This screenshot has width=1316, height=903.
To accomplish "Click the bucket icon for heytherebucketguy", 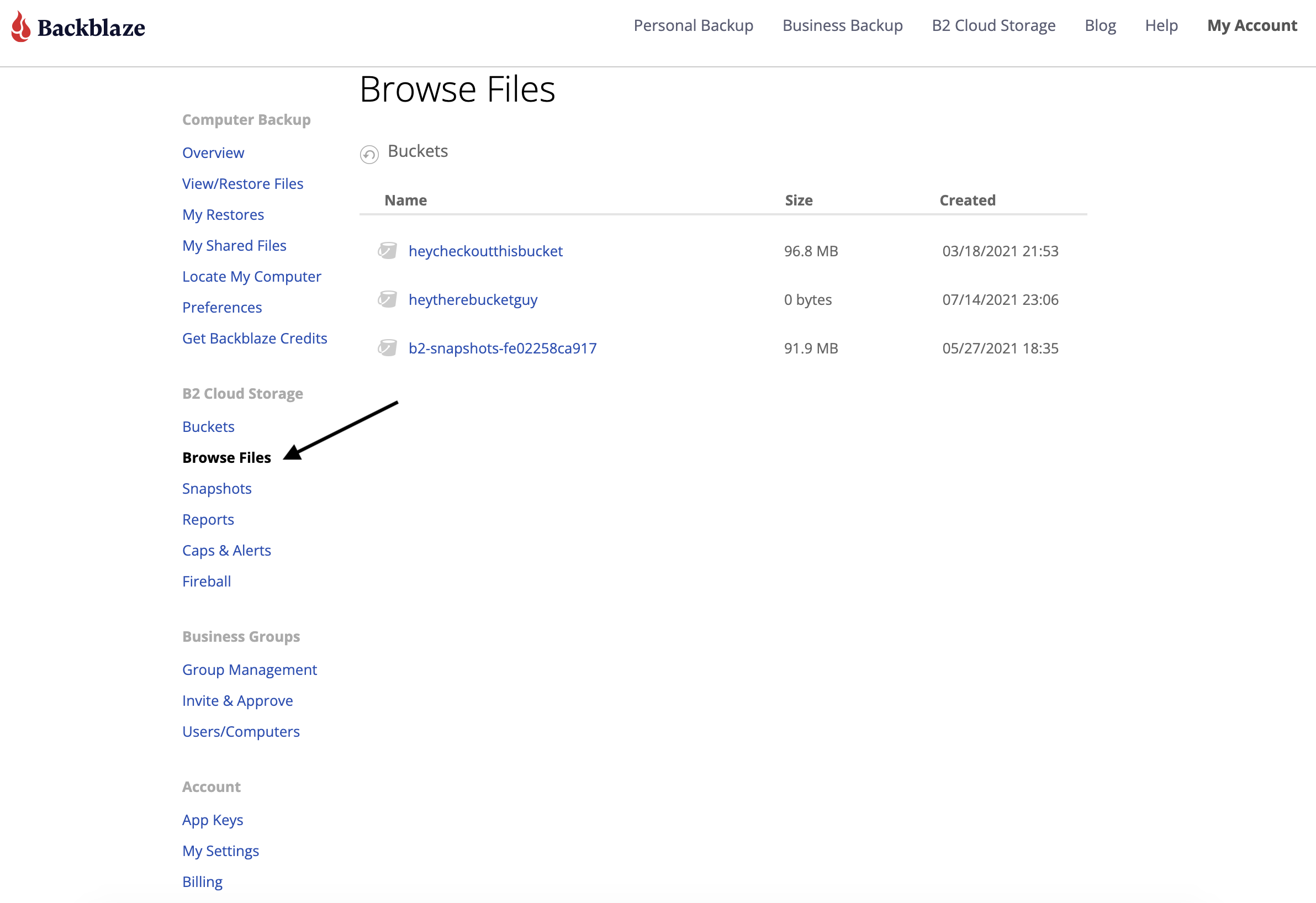I will point(387,299).
